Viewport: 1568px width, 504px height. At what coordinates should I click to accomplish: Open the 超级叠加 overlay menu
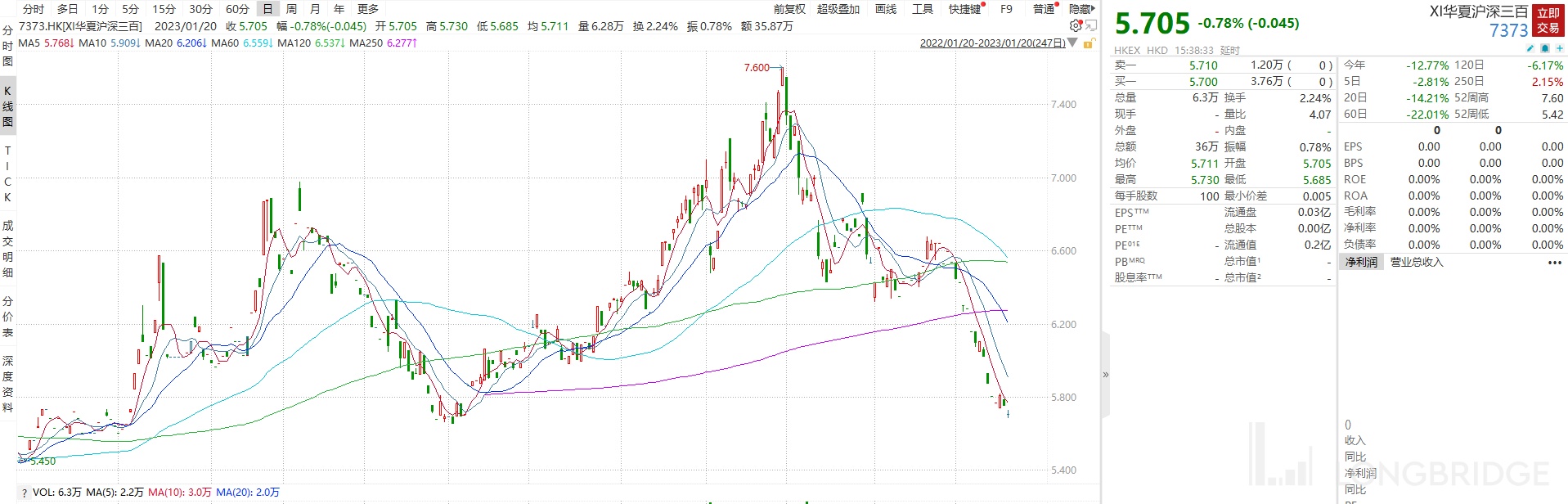tap(838, 9)
